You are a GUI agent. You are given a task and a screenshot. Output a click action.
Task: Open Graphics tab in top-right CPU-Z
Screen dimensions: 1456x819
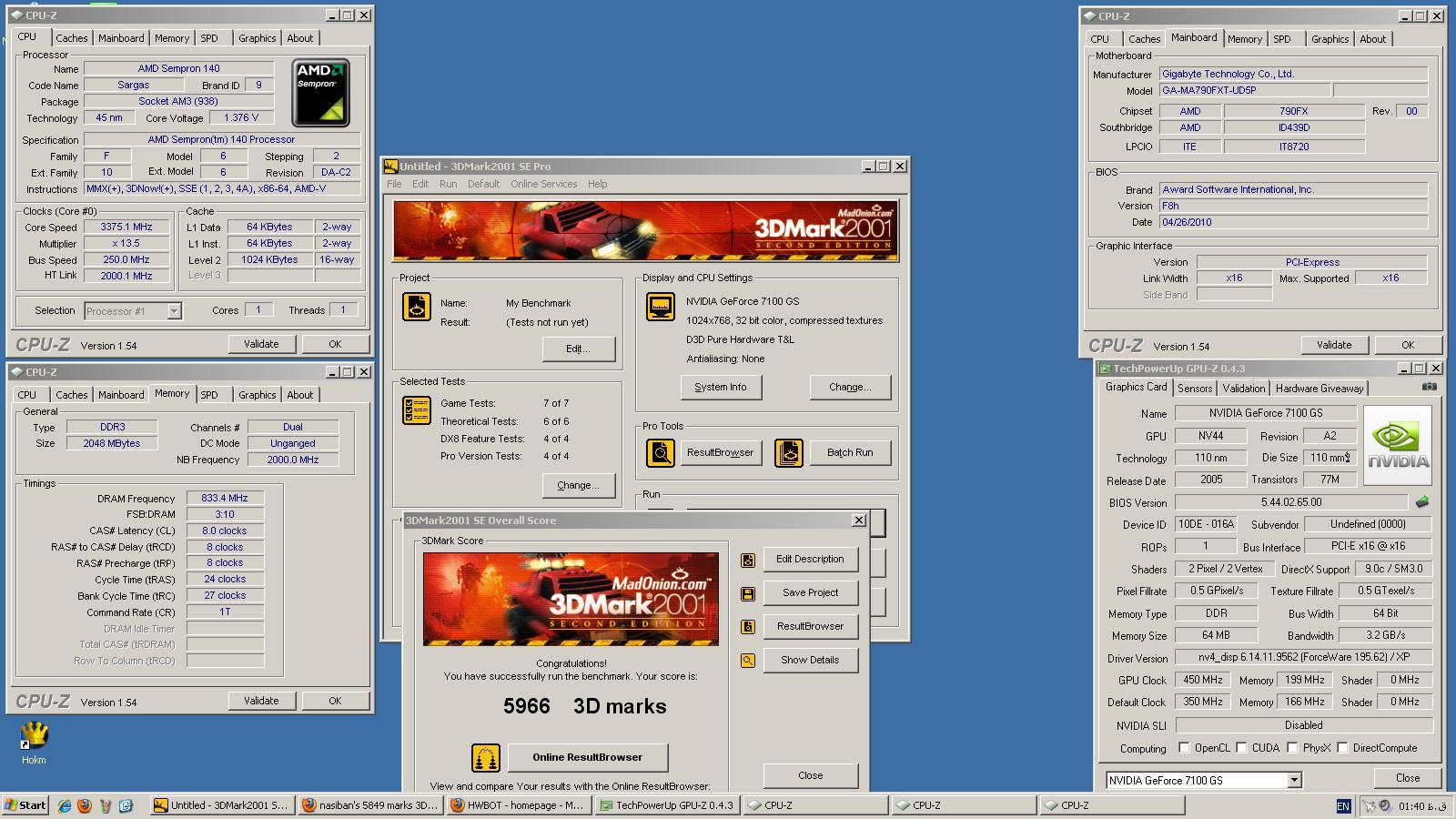pos(1330,39)
